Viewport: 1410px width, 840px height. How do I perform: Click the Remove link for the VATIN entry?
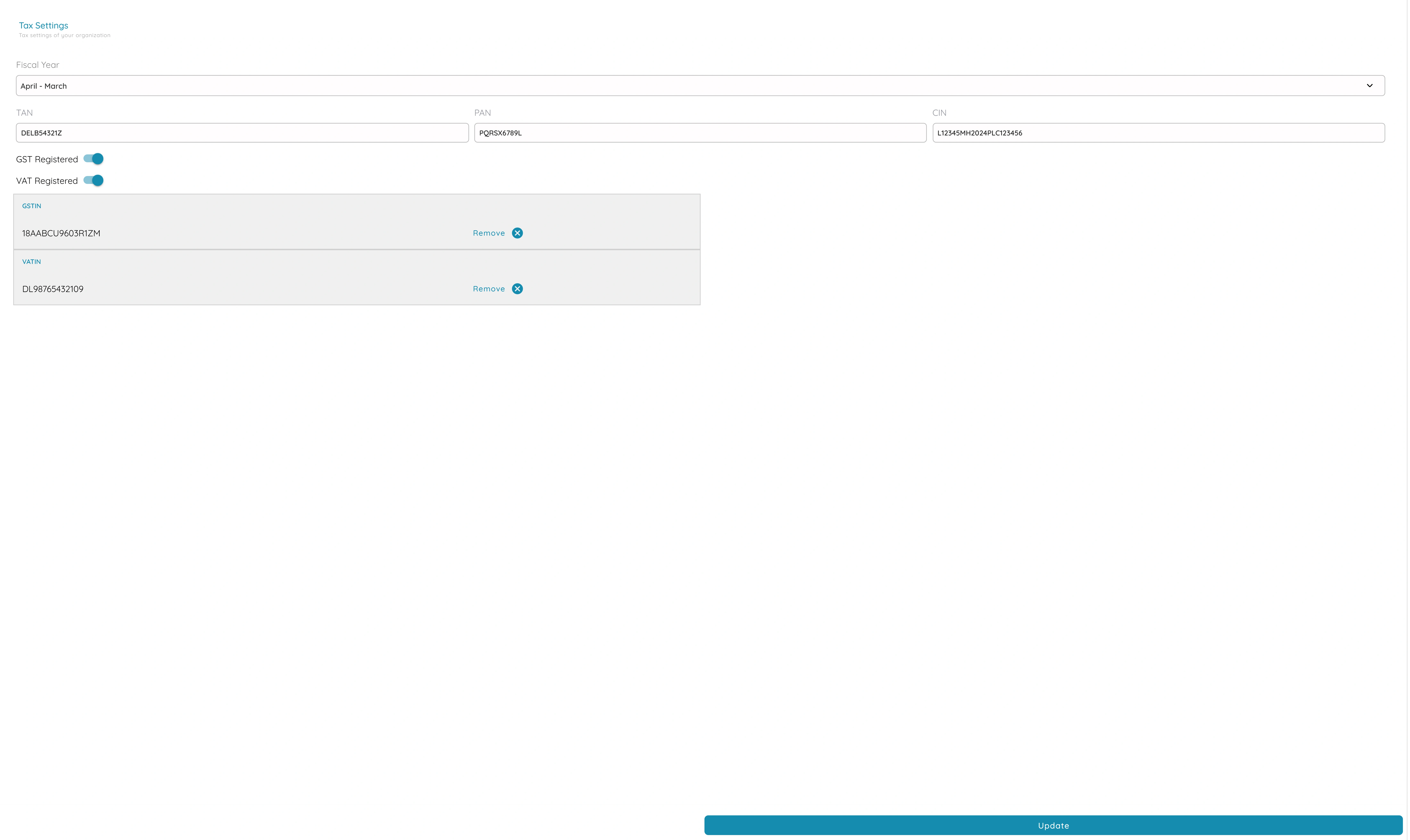pos(489,289)
